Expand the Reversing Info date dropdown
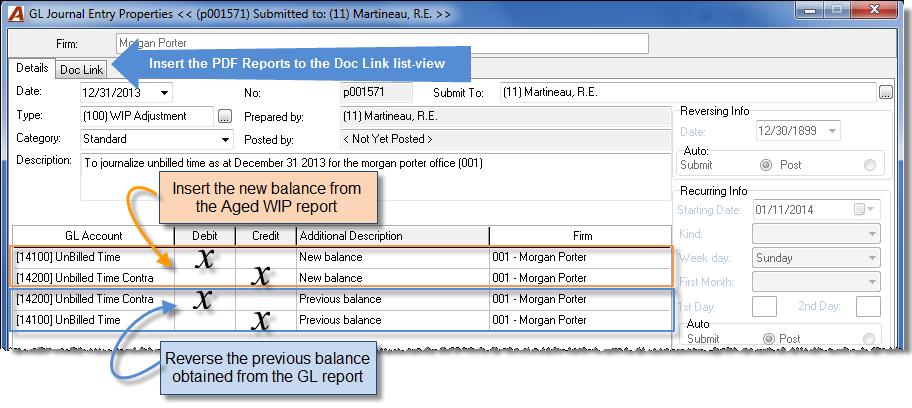 coord(833,131)
